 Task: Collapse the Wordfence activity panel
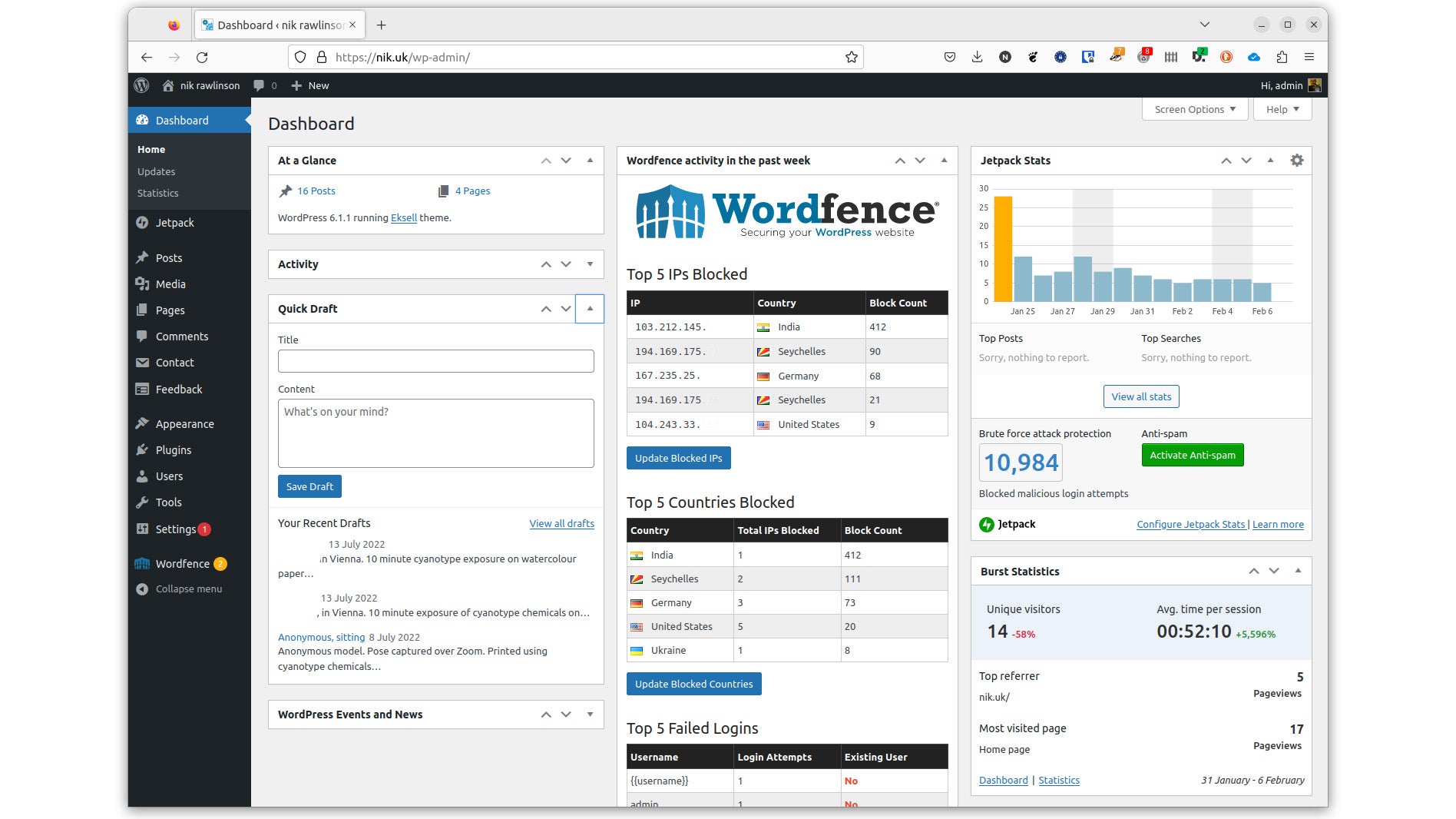pos(944,161)
